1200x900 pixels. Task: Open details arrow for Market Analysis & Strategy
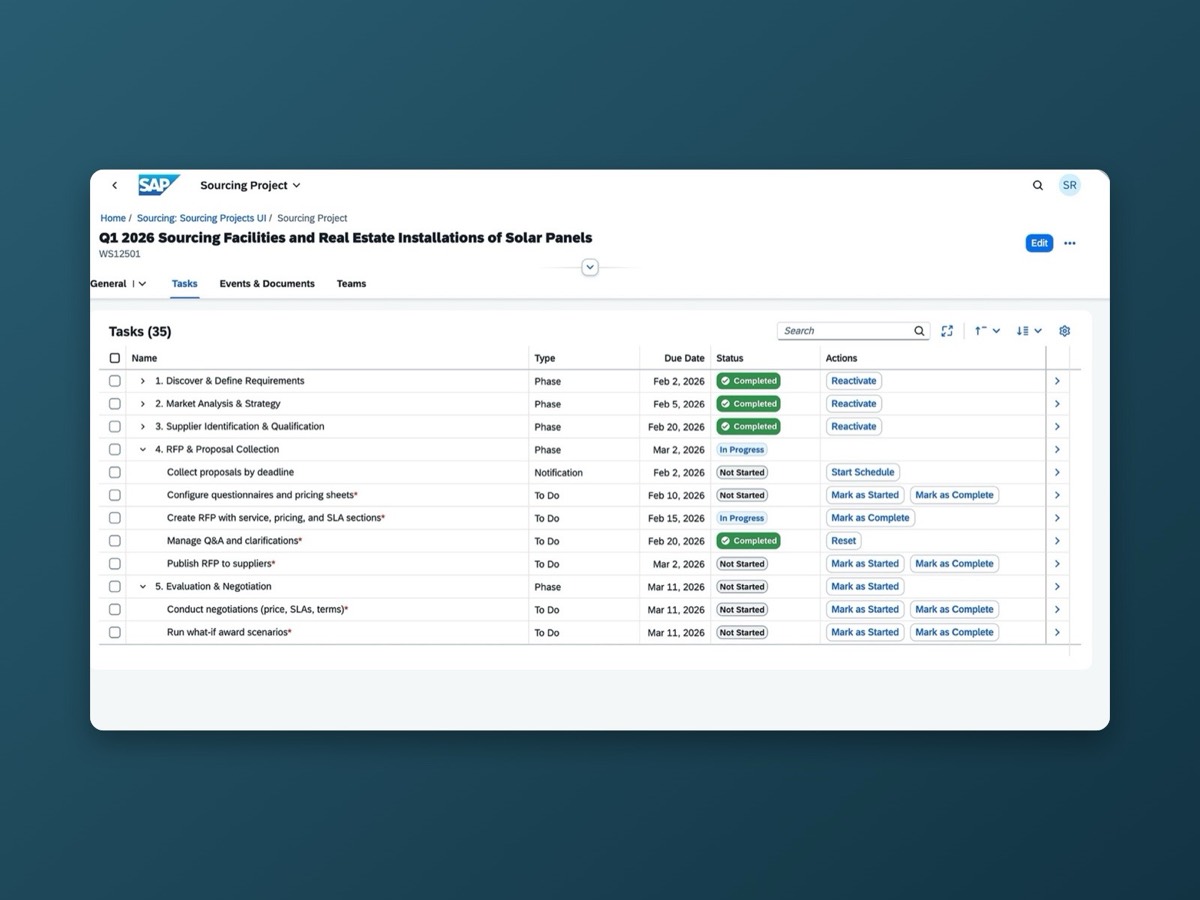(1057, 404)
